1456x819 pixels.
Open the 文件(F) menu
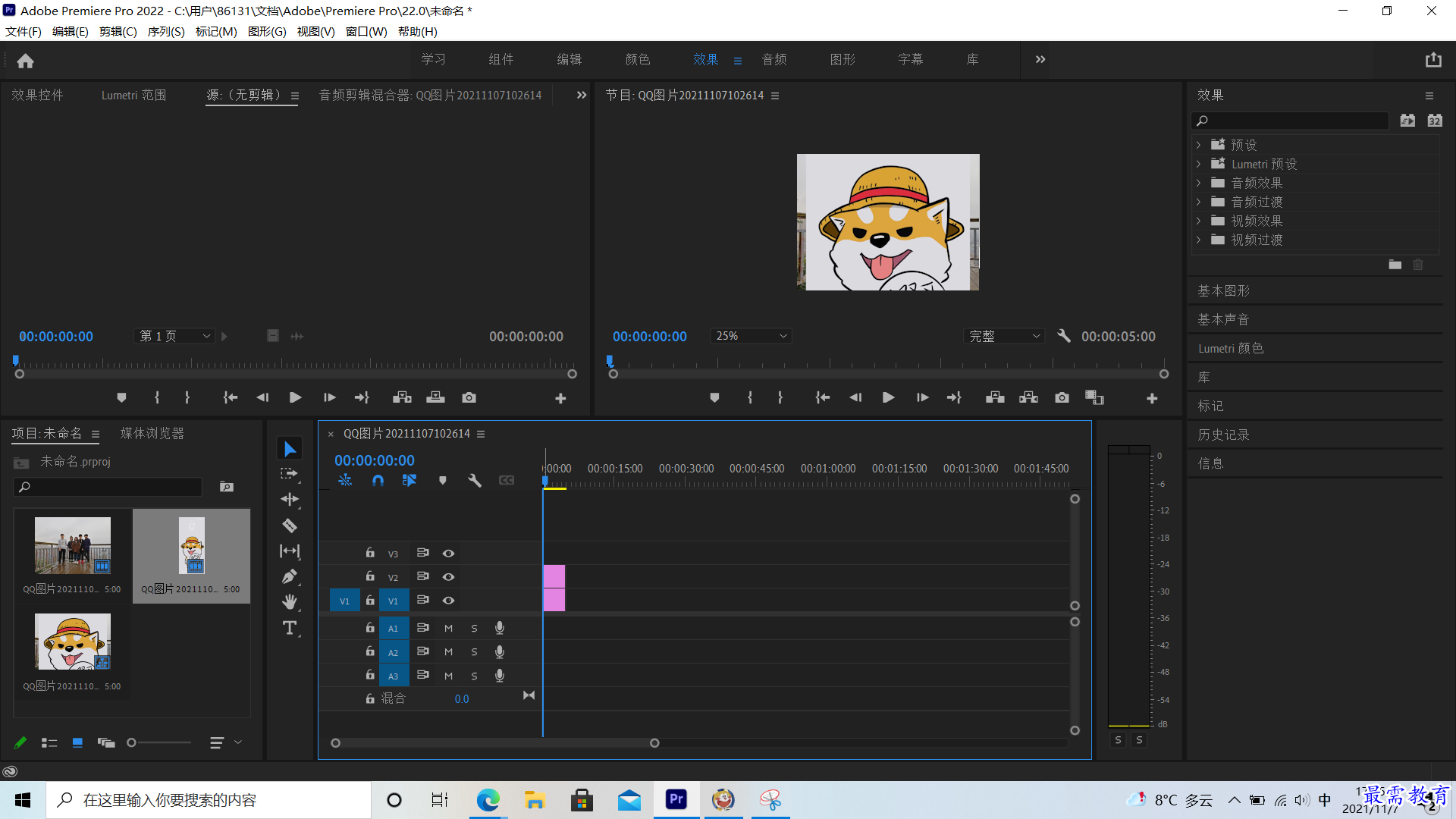point(24,31)
